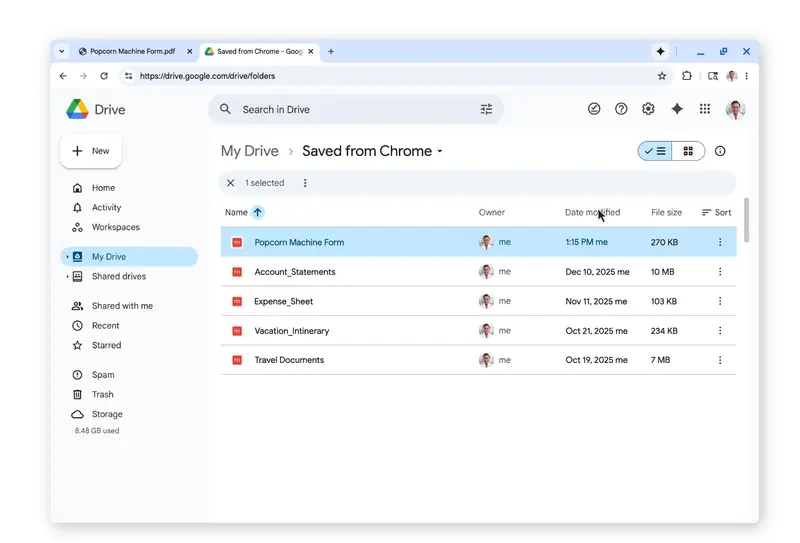Open advanced search filter options
The height and width of the screenshot is (543, 800).
click(486, 109)
